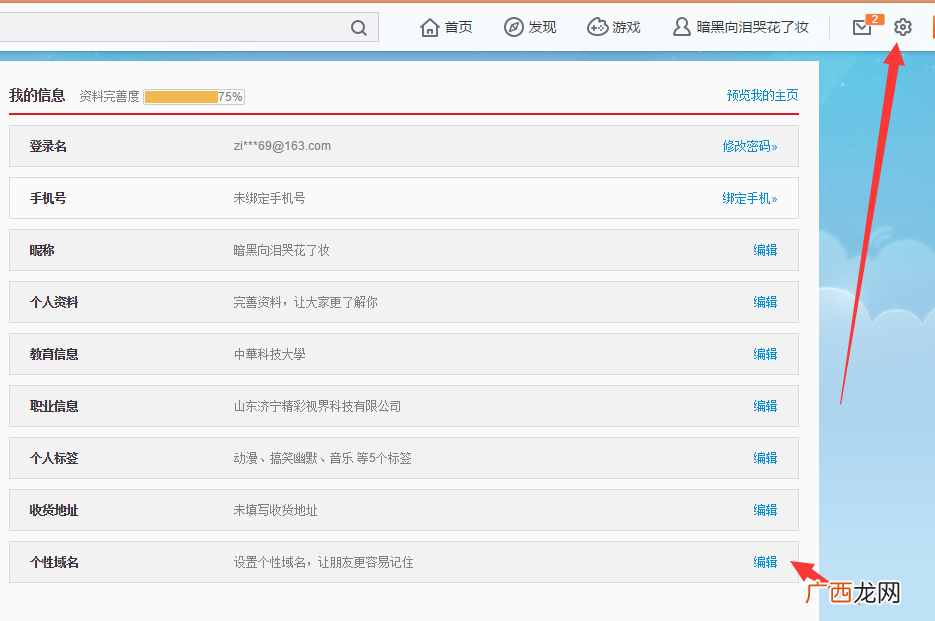
Task: Click 绑定手机 link in 手机号 row
Action: point(750,198)
